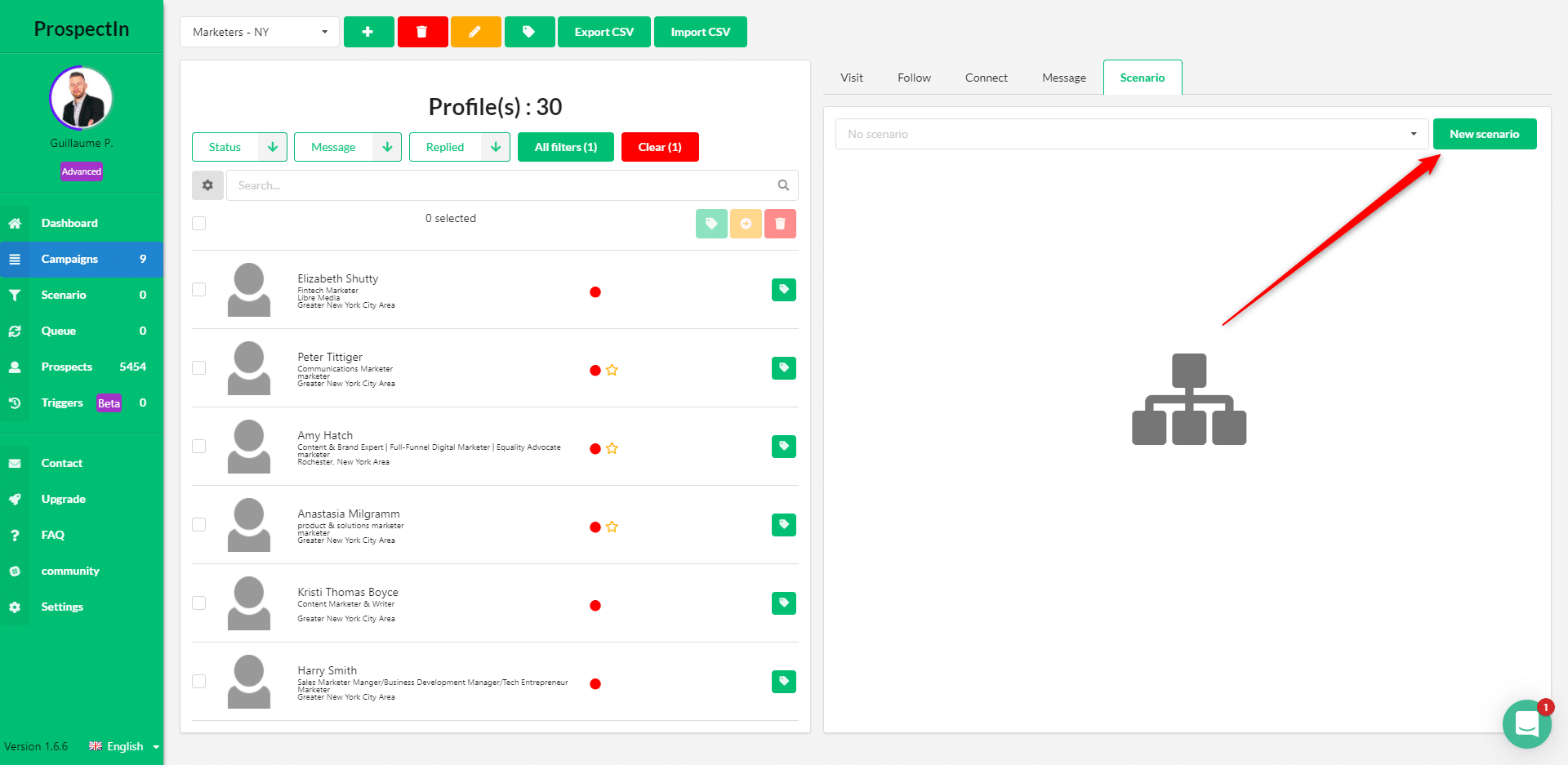Open the English language dropdown

[x=124, y=746]
